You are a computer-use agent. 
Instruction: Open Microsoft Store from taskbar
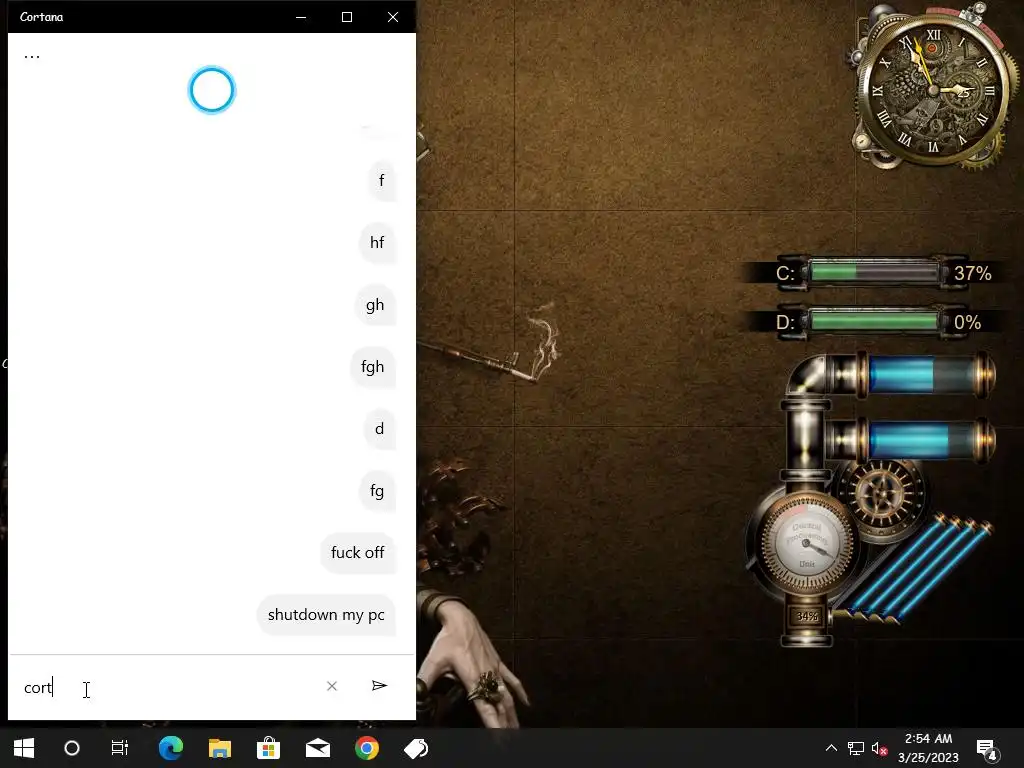[268, 748]
